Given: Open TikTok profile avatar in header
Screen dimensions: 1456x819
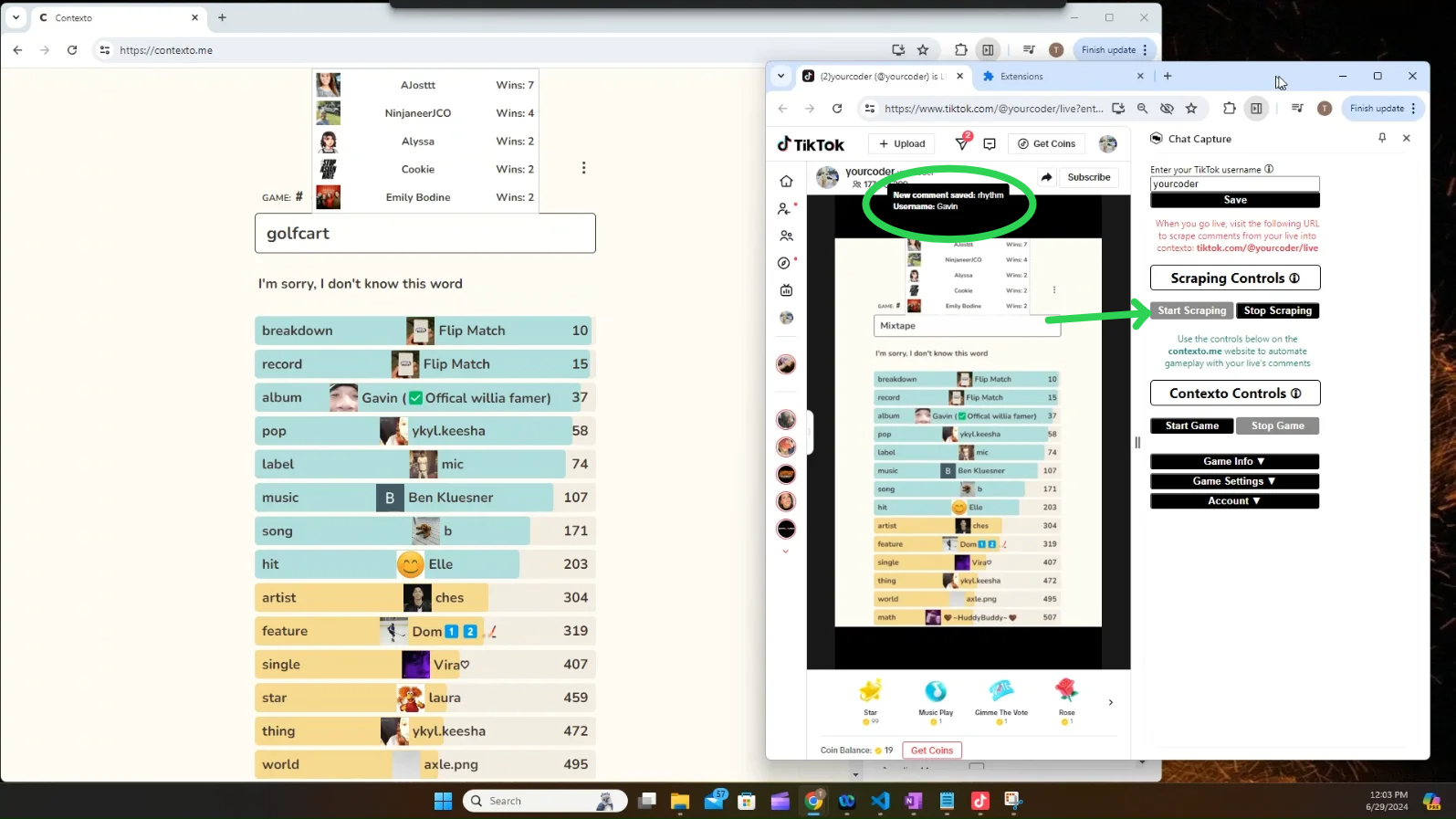Looking at the screenshot, I should [x=1108, y=143].
